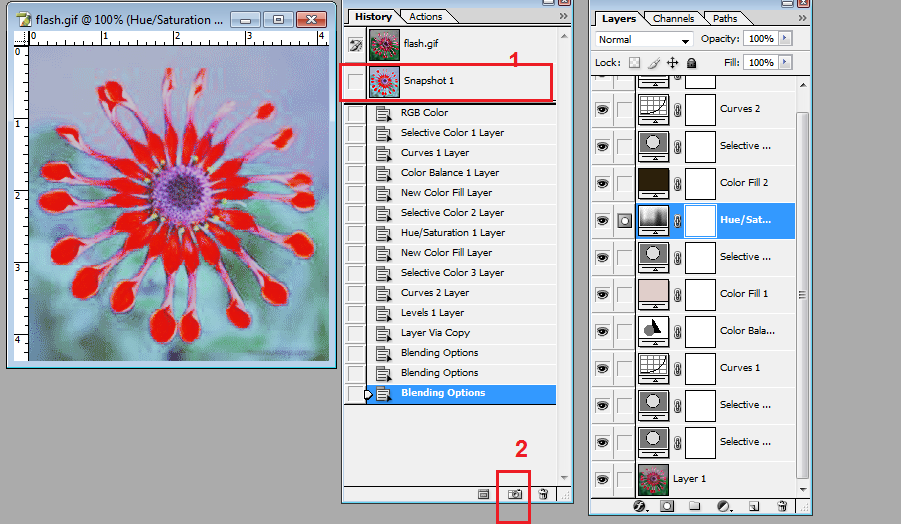Set history brush source to Snapshot 1
The image size is (901, 524).
[x=355, y=81]
